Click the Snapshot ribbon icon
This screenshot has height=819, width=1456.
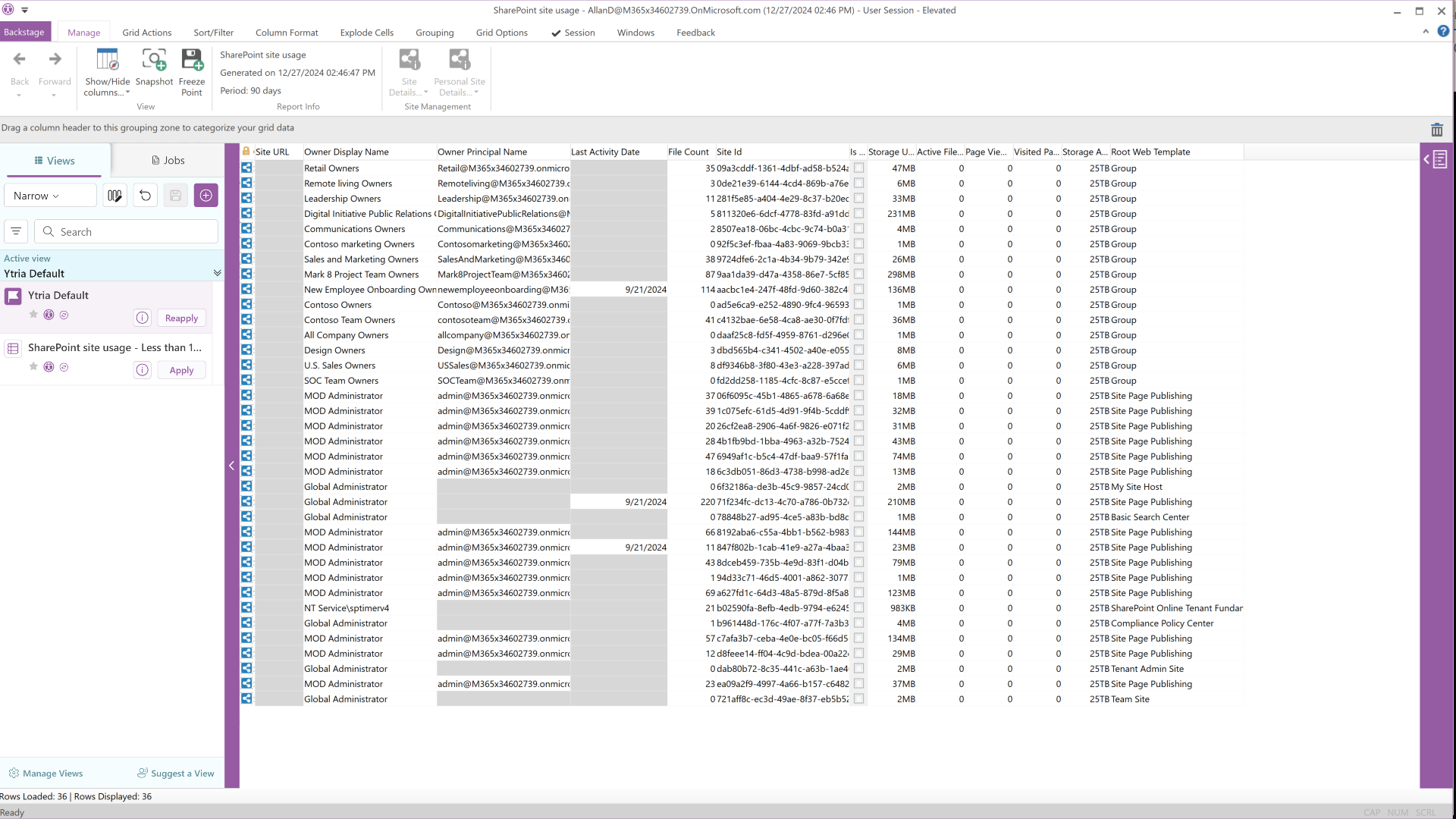tap(154, 61)
